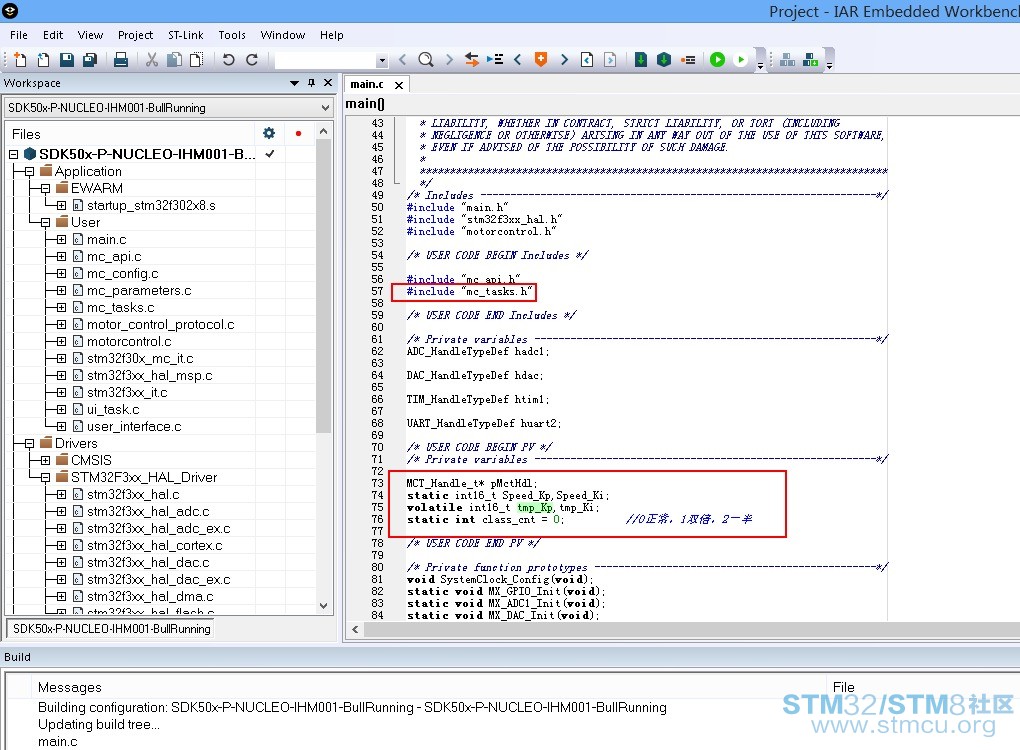Pin the Workspace panel

pos(312,83)
